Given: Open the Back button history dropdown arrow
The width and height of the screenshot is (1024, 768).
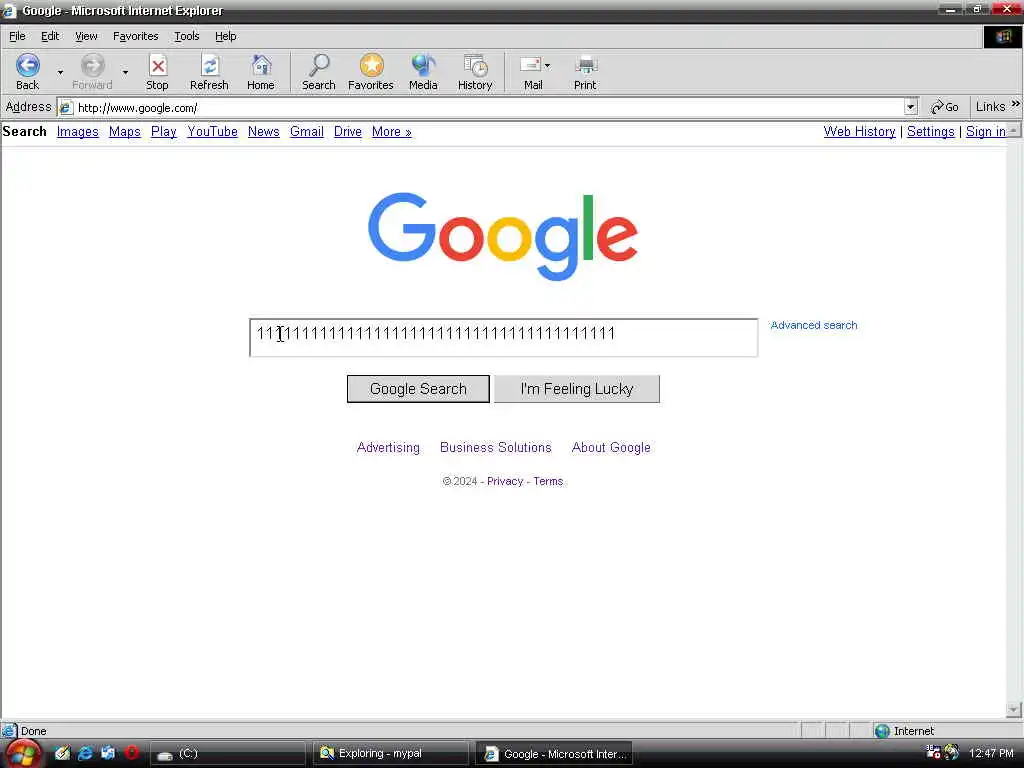Looking at the screenshot, I should click(60, 72).
